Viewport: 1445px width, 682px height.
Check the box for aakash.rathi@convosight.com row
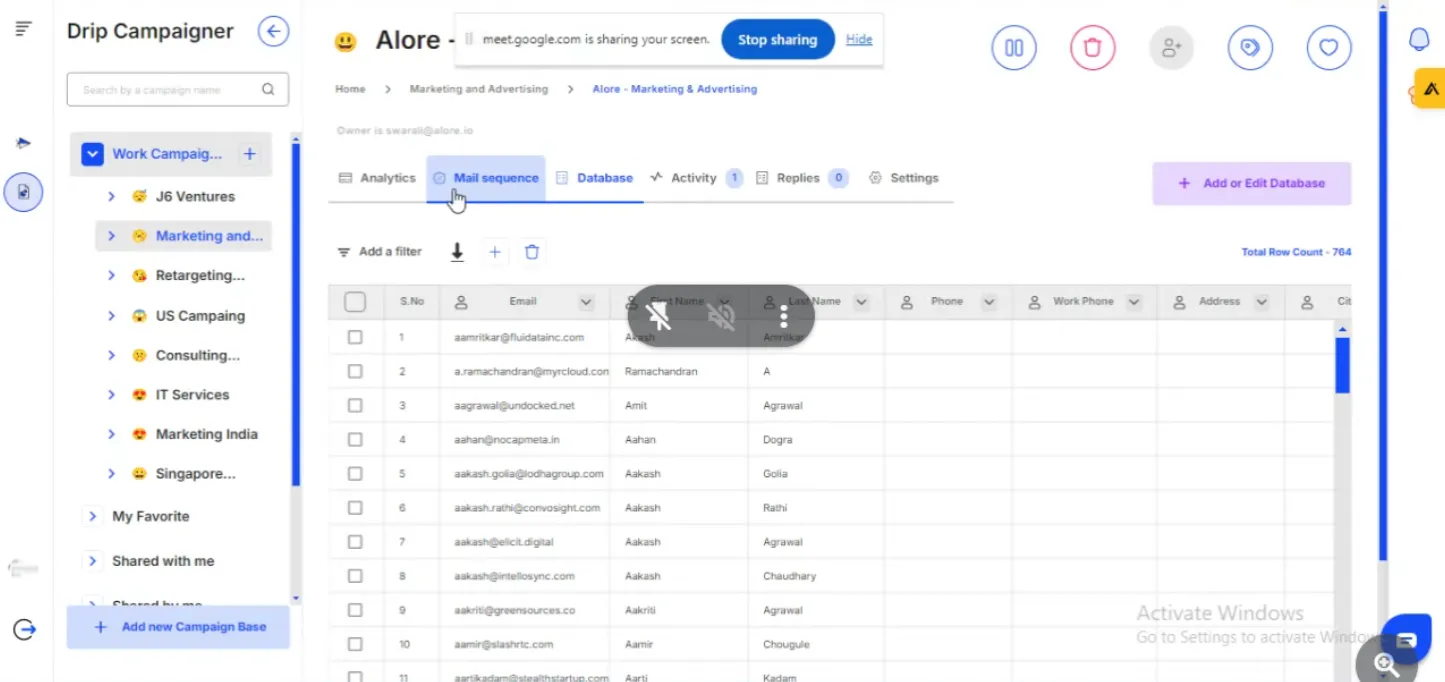[x=355, y=507]
